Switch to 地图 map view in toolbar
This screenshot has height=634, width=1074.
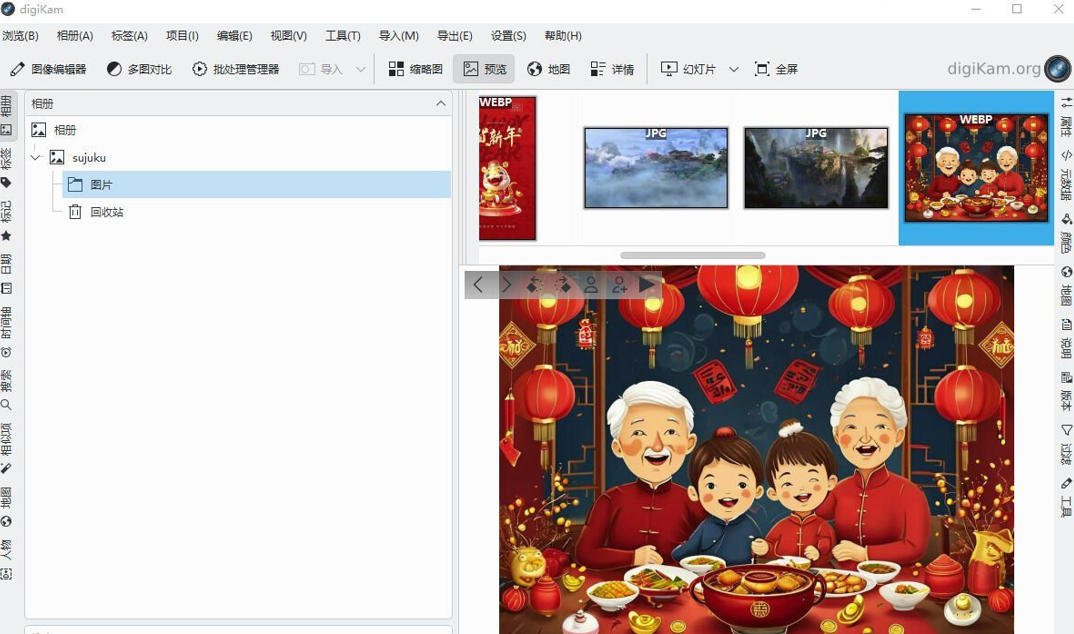pos(548,69)
